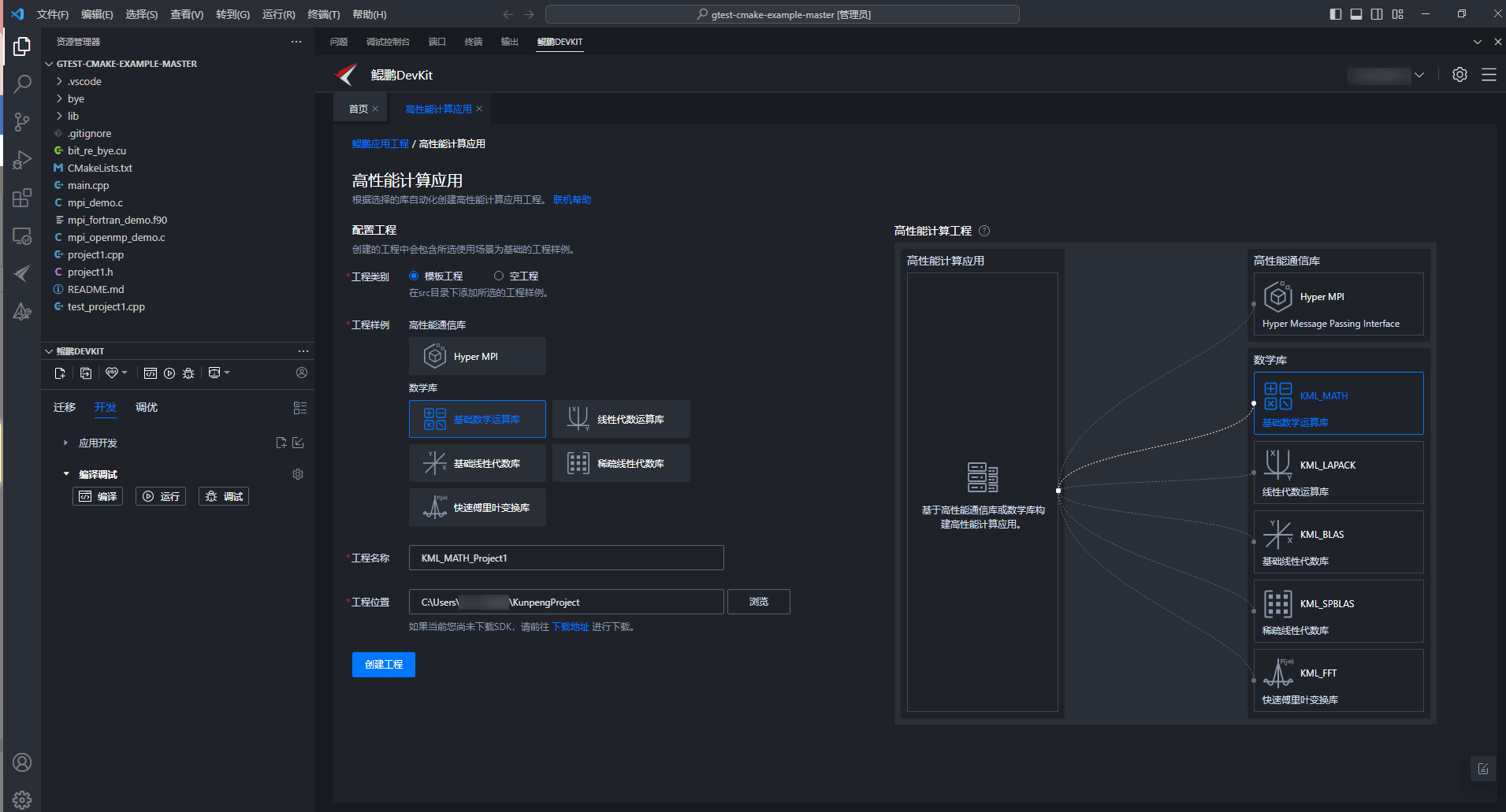
Task: Open the Source Control view
Action: point(22,121)
